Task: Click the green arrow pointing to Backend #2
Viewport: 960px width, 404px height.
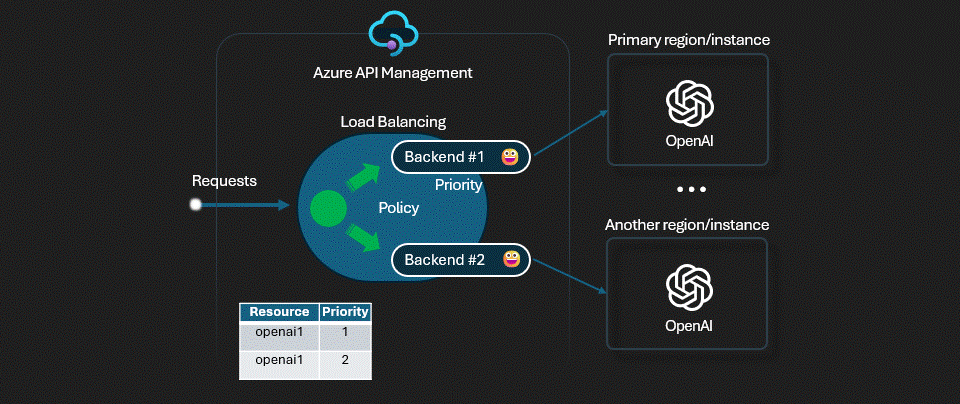Action: tap(366, 238)
